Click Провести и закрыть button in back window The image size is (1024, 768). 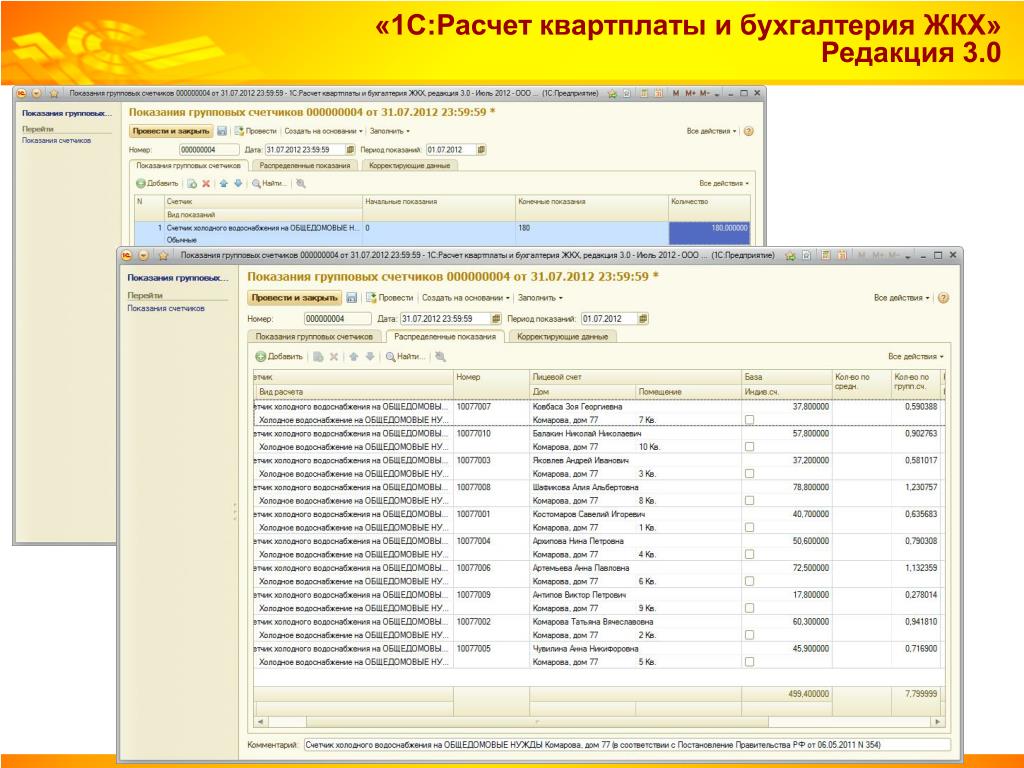pos(171,131)
